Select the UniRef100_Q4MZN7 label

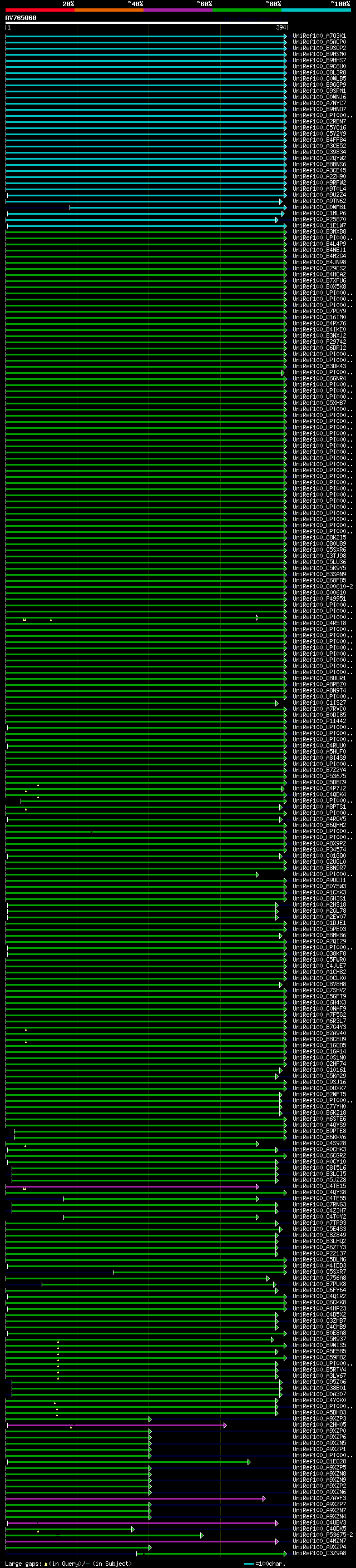(319, 1541)
